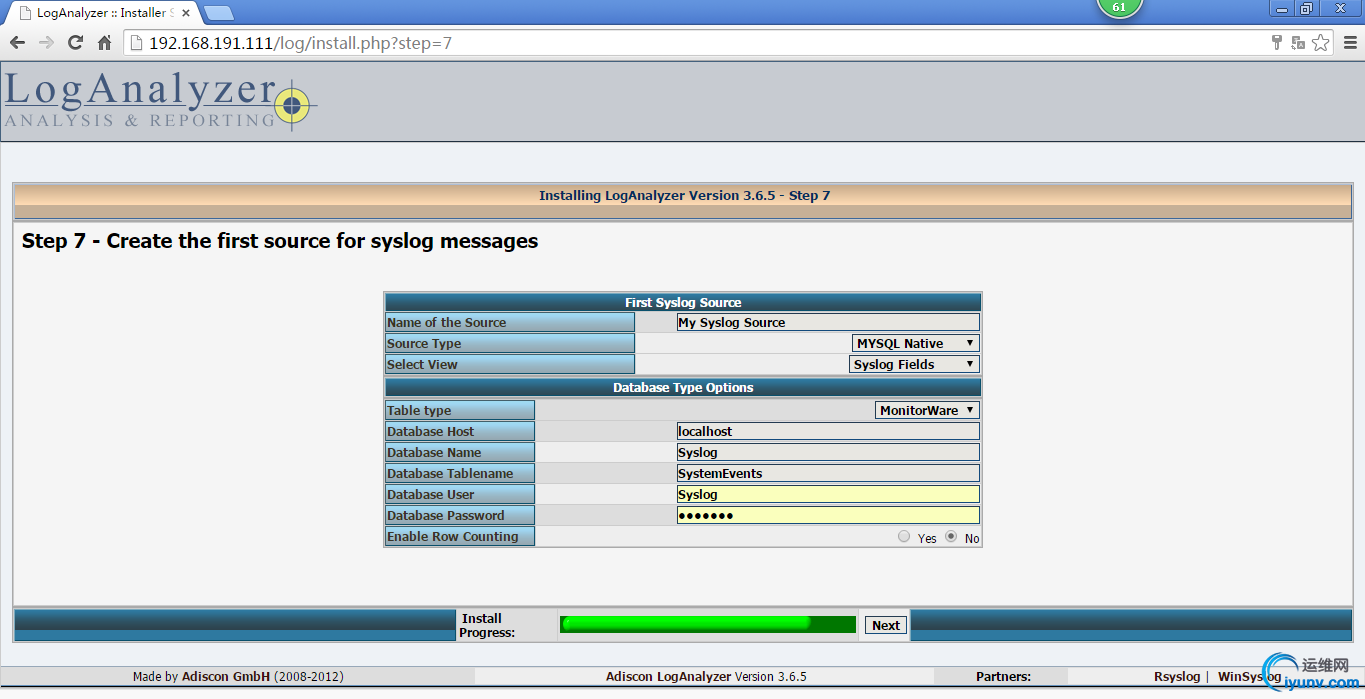The height and width of the screenshot is (699, 1365).
Task: Restore down the browser window
Action: tap(1306, 8)
